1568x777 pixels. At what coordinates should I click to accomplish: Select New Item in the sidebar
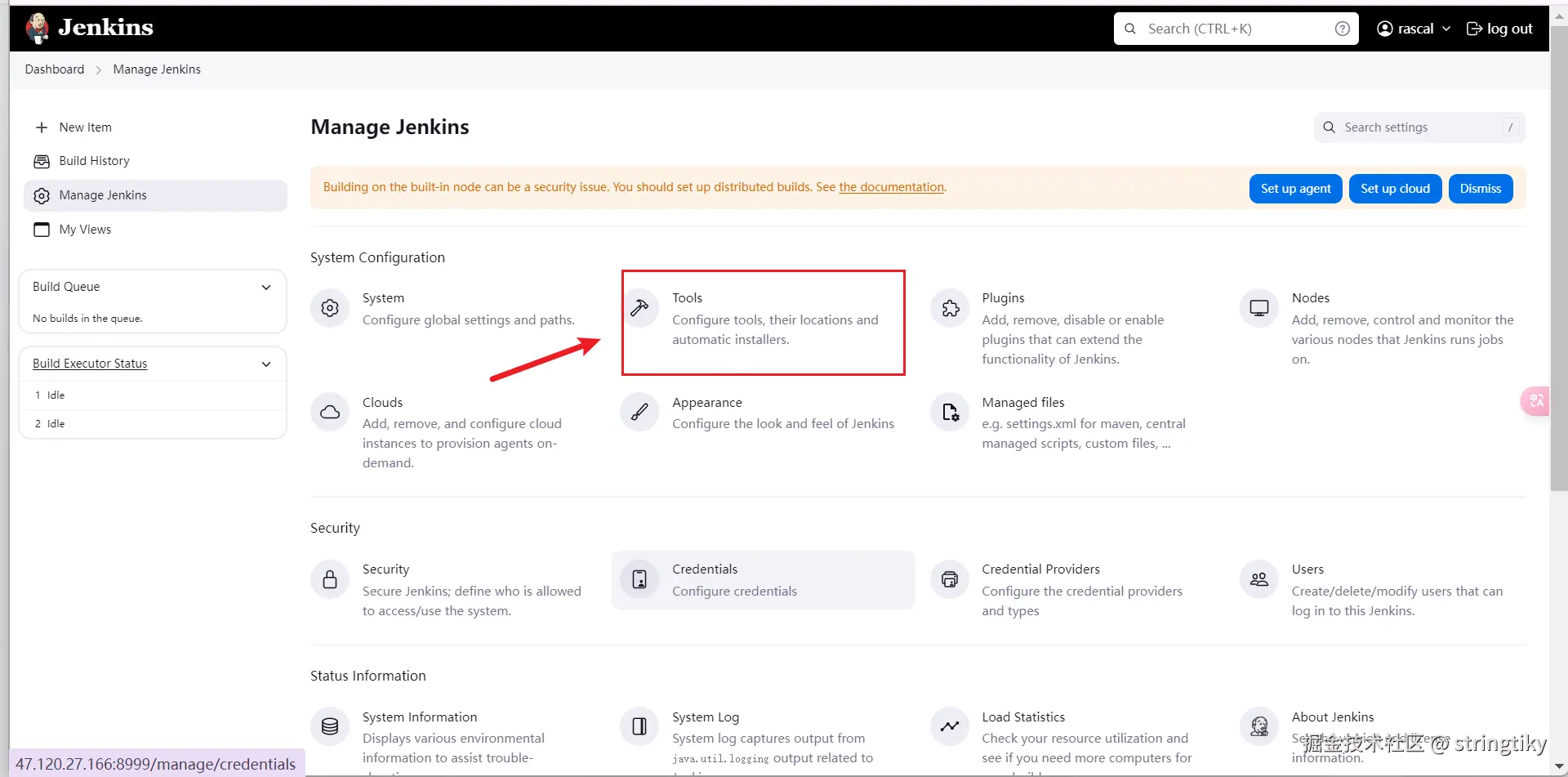tap(85, 127)
